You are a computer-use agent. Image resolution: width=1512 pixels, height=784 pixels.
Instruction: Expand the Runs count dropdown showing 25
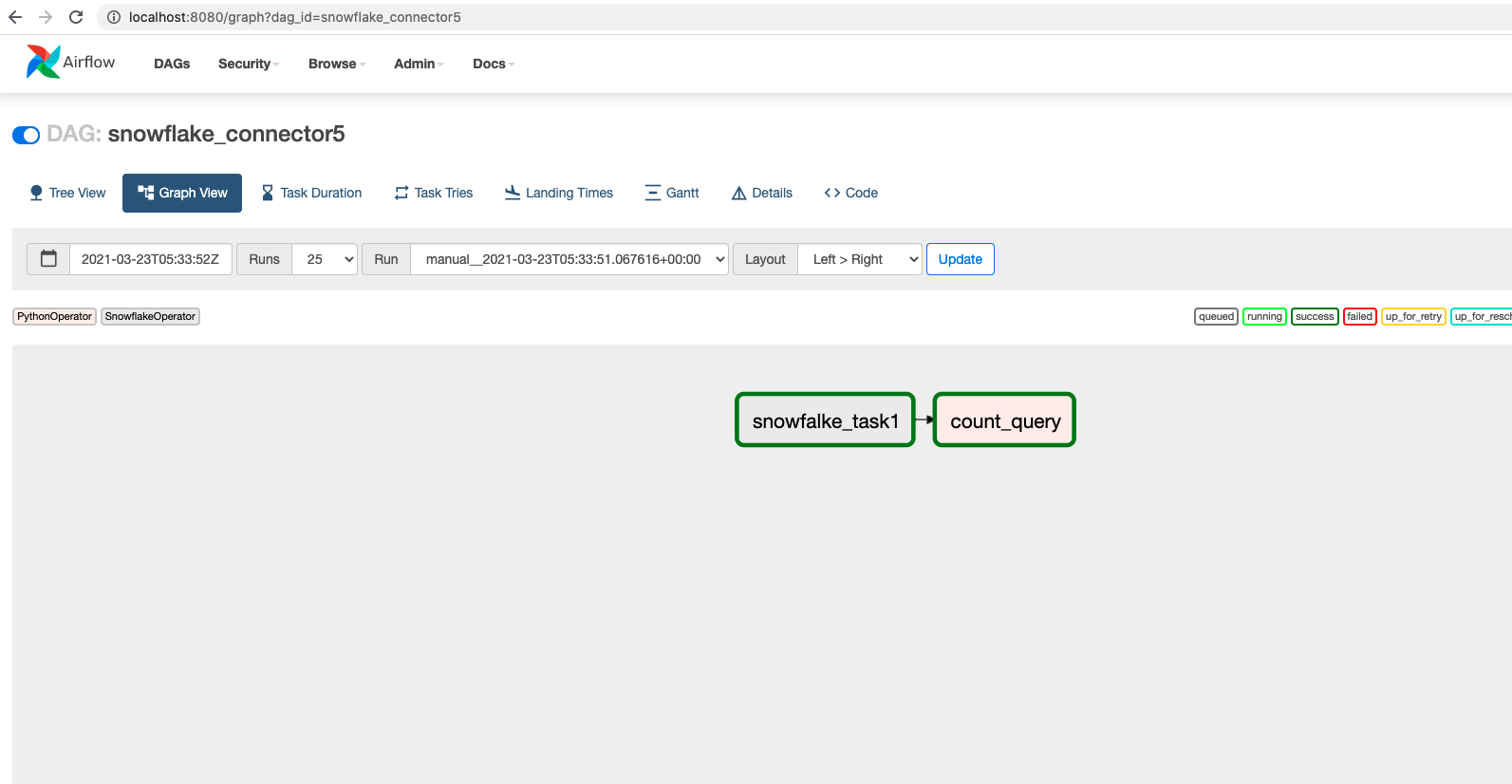tap(325, 259)
